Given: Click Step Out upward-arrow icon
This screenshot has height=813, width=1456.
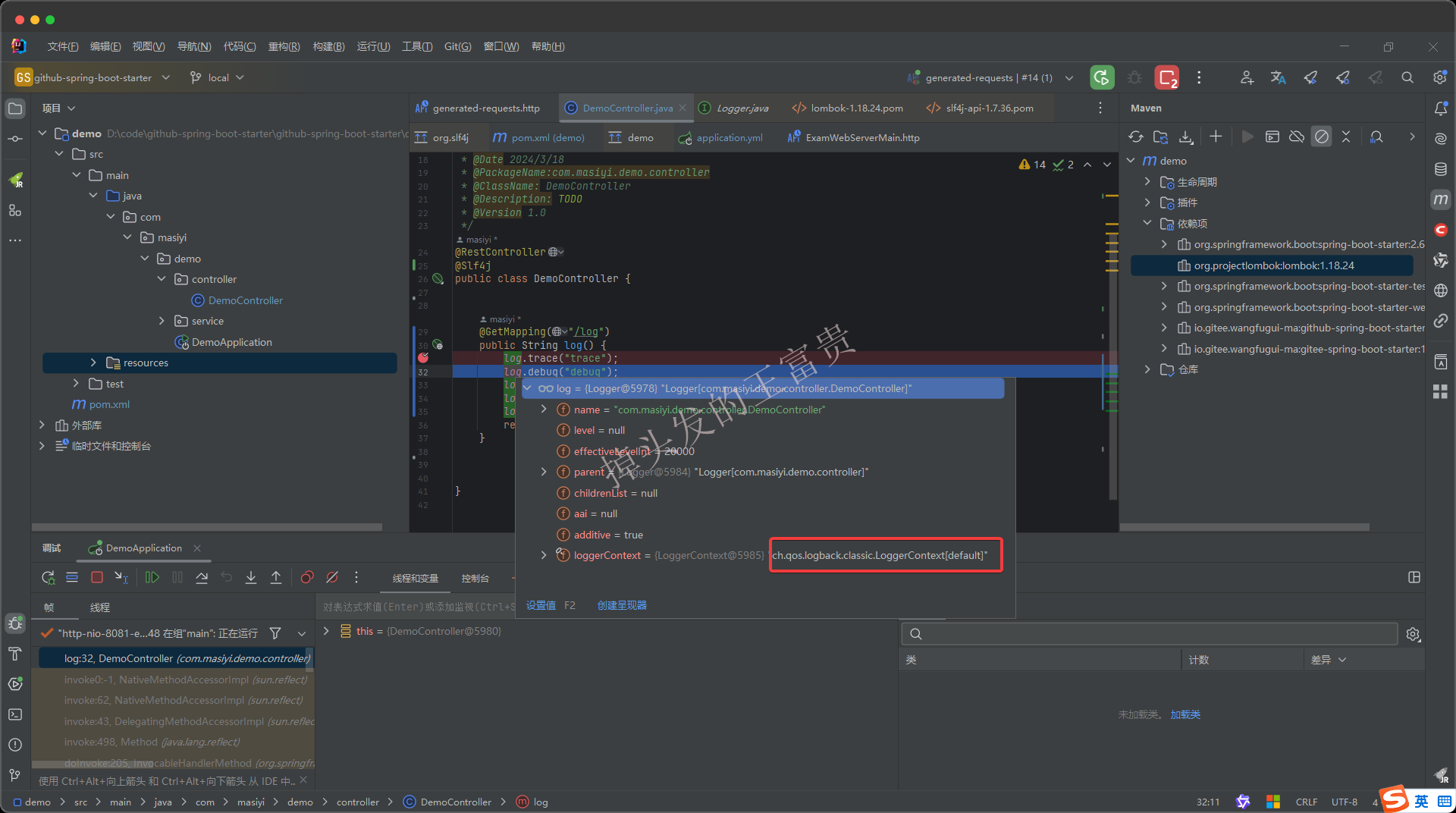Looking at the screenshot, I should pyautogui.click(x=276, y=578).
